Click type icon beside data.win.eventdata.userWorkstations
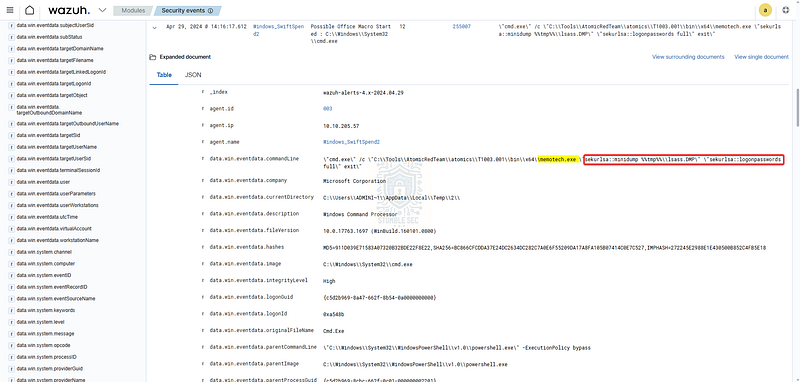800x382 pixels. pos(12,205)
